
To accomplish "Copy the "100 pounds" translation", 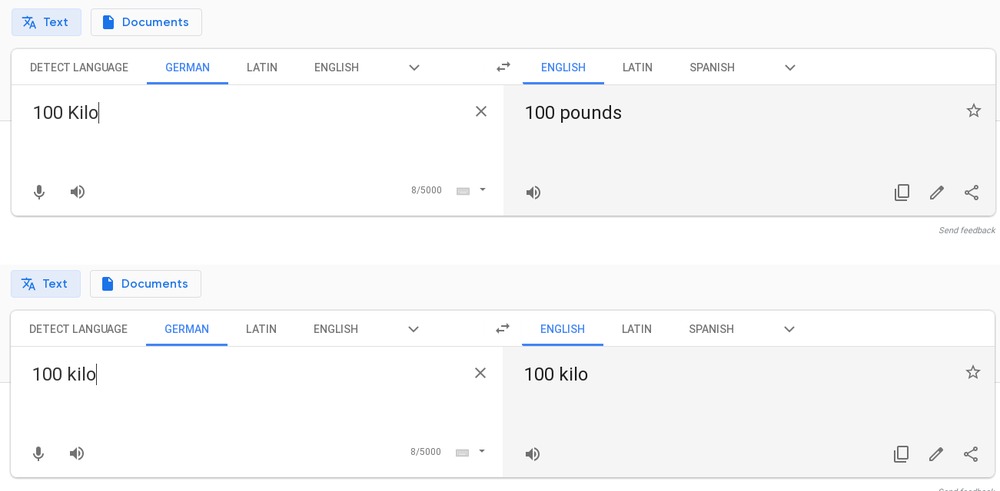I will coord(902,193).
